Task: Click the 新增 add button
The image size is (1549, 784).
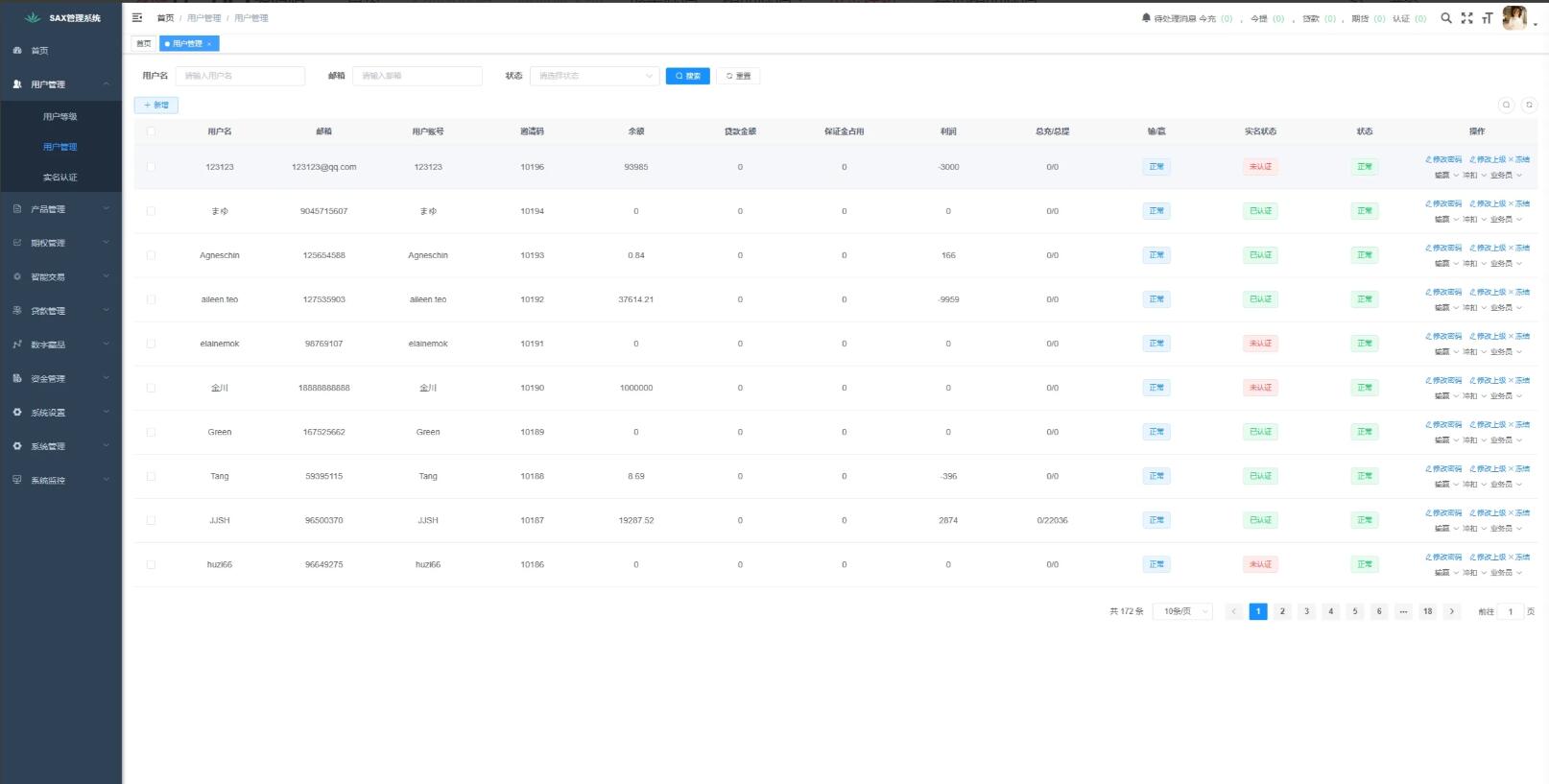Action: [x=156, y=106]
